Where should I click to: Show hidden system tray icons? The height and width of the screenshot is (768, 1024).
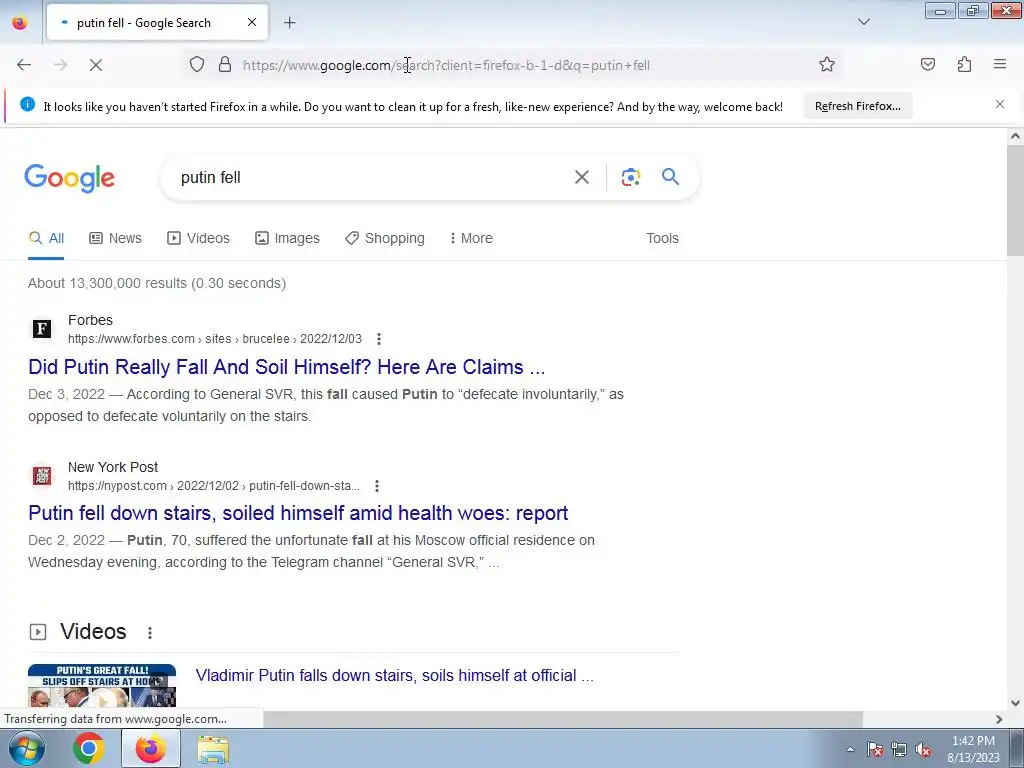click(850, 749)
